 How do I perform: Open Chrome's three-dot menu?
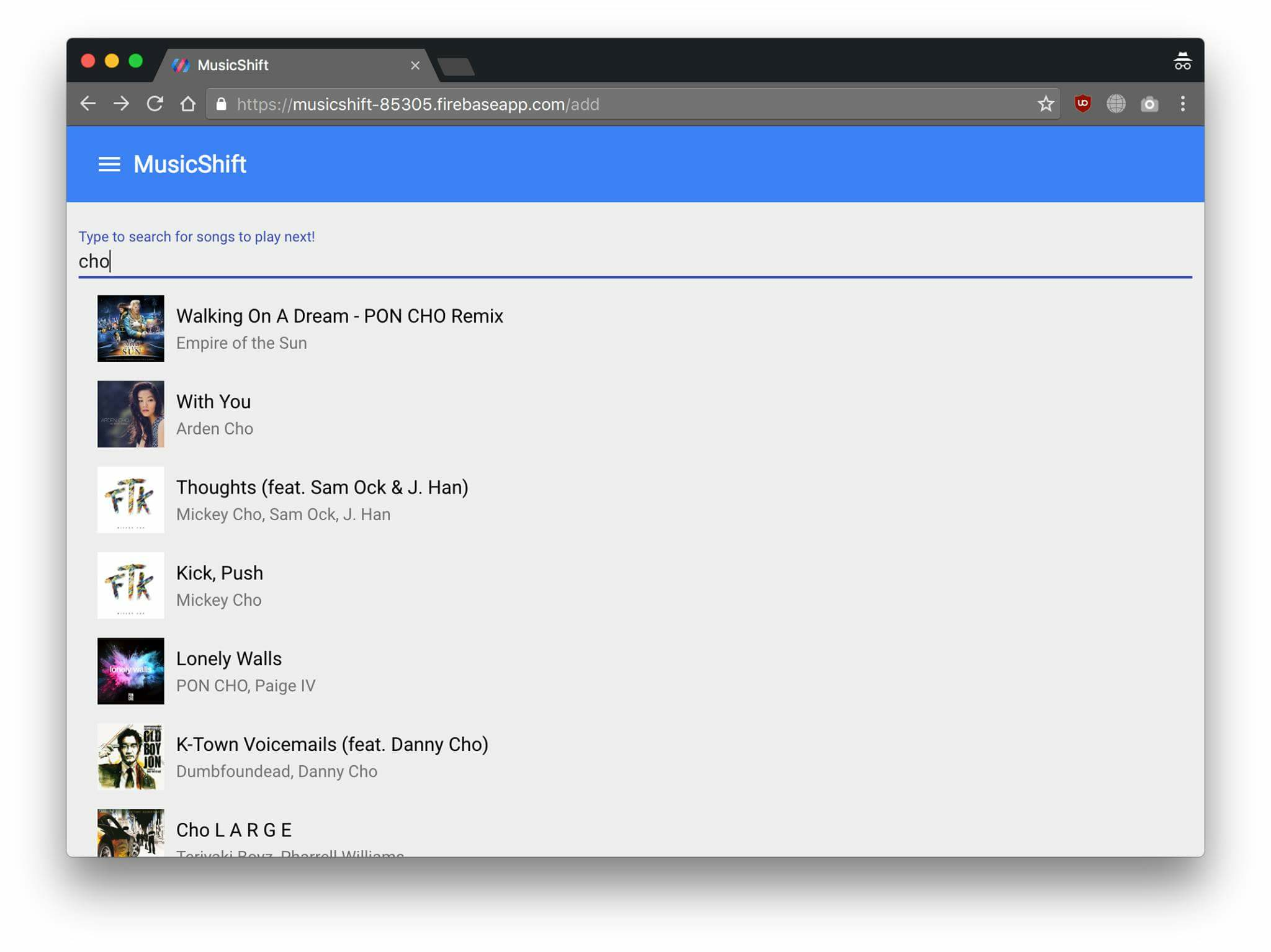(x=1183, y=104)
